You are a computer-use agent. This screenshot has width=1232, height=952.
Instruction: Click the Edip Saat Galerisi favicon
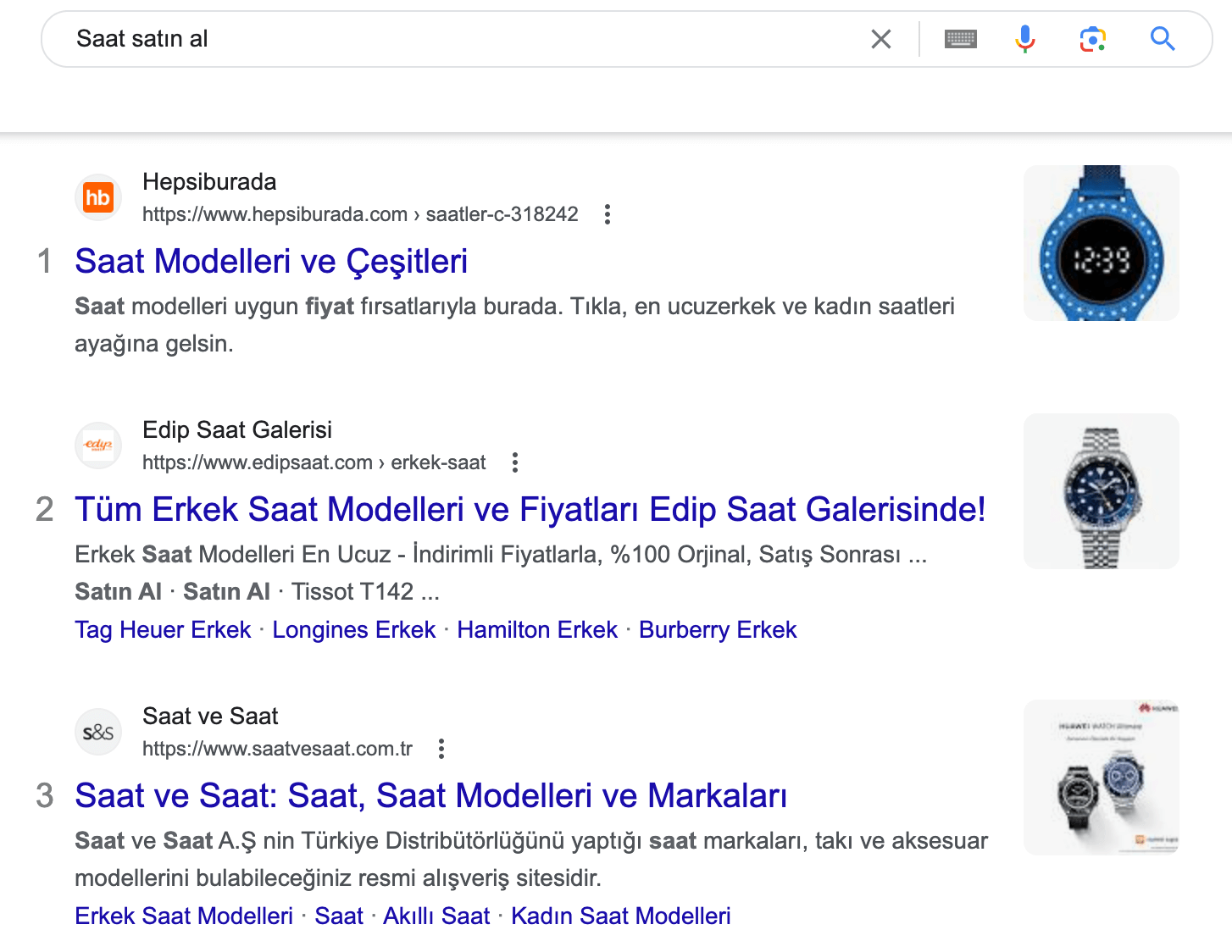(x=98, y=446)
